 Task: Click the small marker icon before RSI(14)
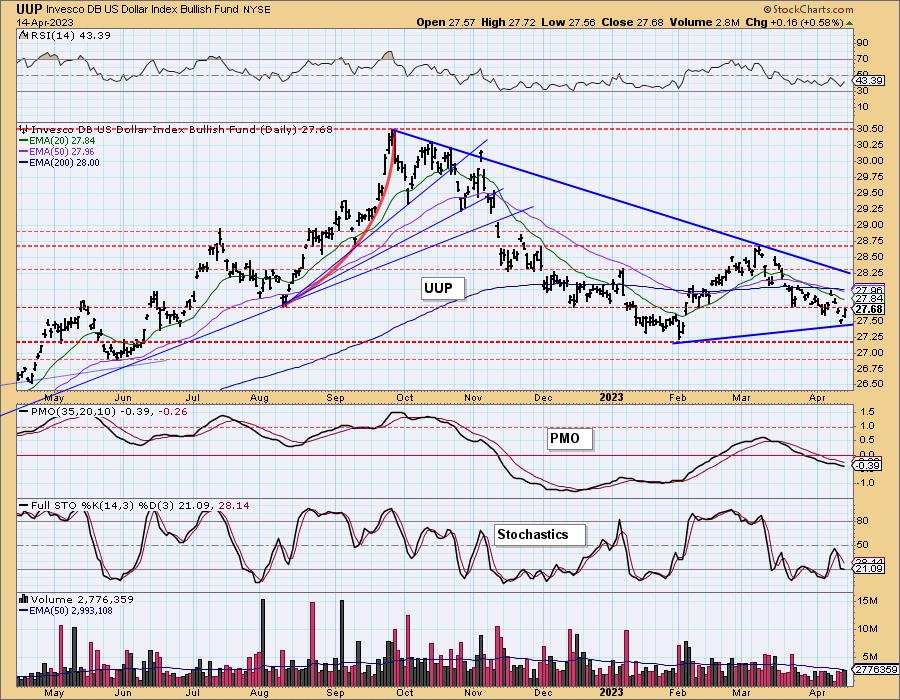click(23, 36)
